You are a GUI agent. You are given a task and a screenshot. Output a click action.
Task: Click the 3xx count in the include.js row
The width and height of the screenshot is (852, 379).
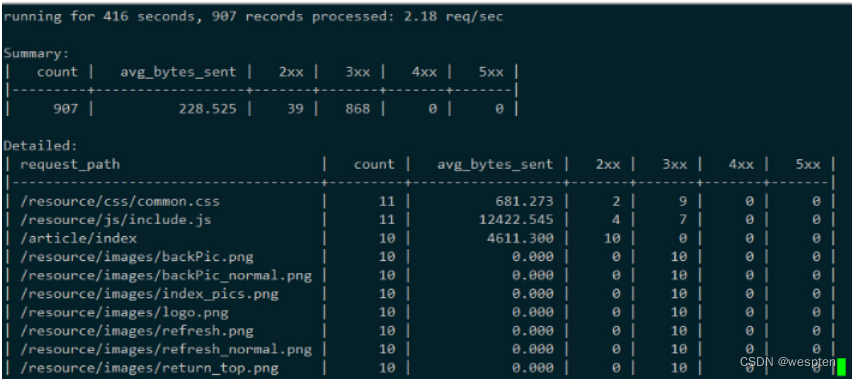pyautogui.click(x=682, y=220)
